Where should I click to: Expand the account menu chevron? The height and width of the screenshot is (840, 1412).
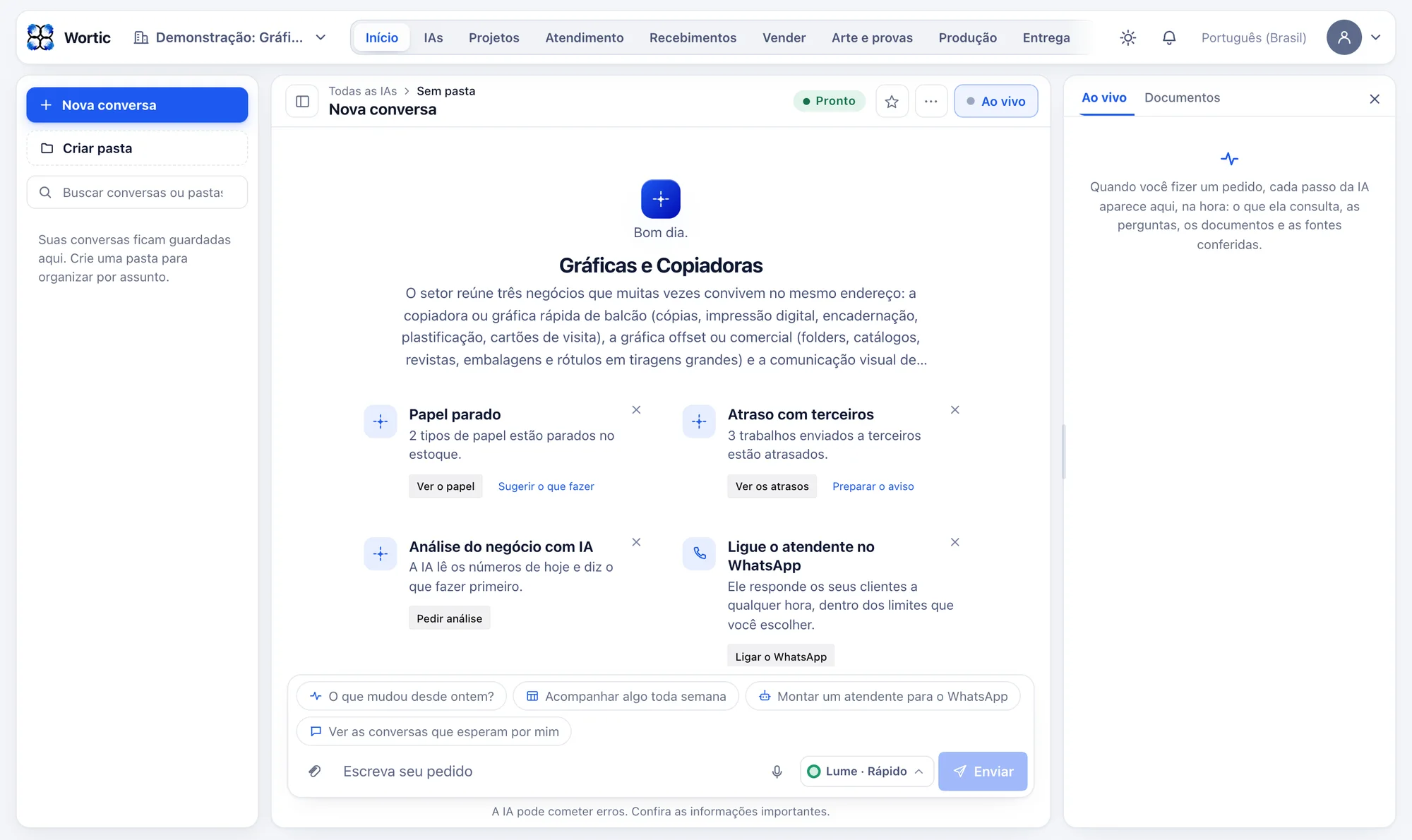tap(1375, 37)
